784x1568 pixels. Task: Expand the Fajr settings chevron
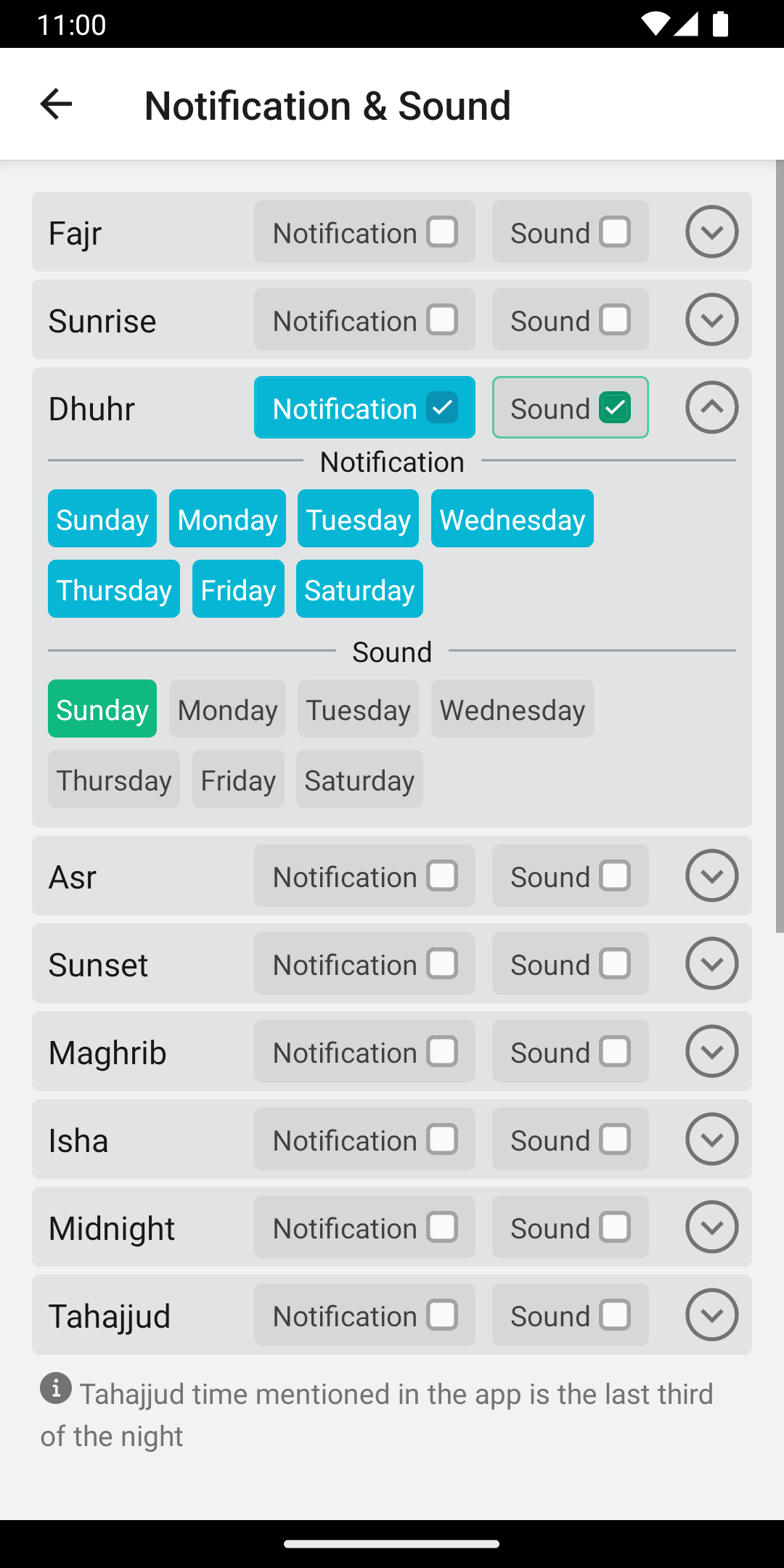tap(711, 232)
